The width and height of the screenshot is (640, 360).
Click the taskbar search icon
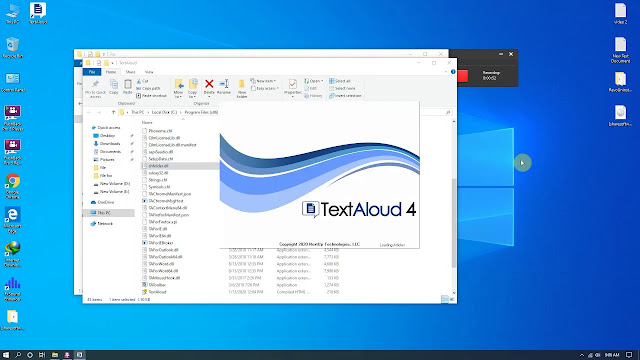pyautogui.click(x=18, y=355)
